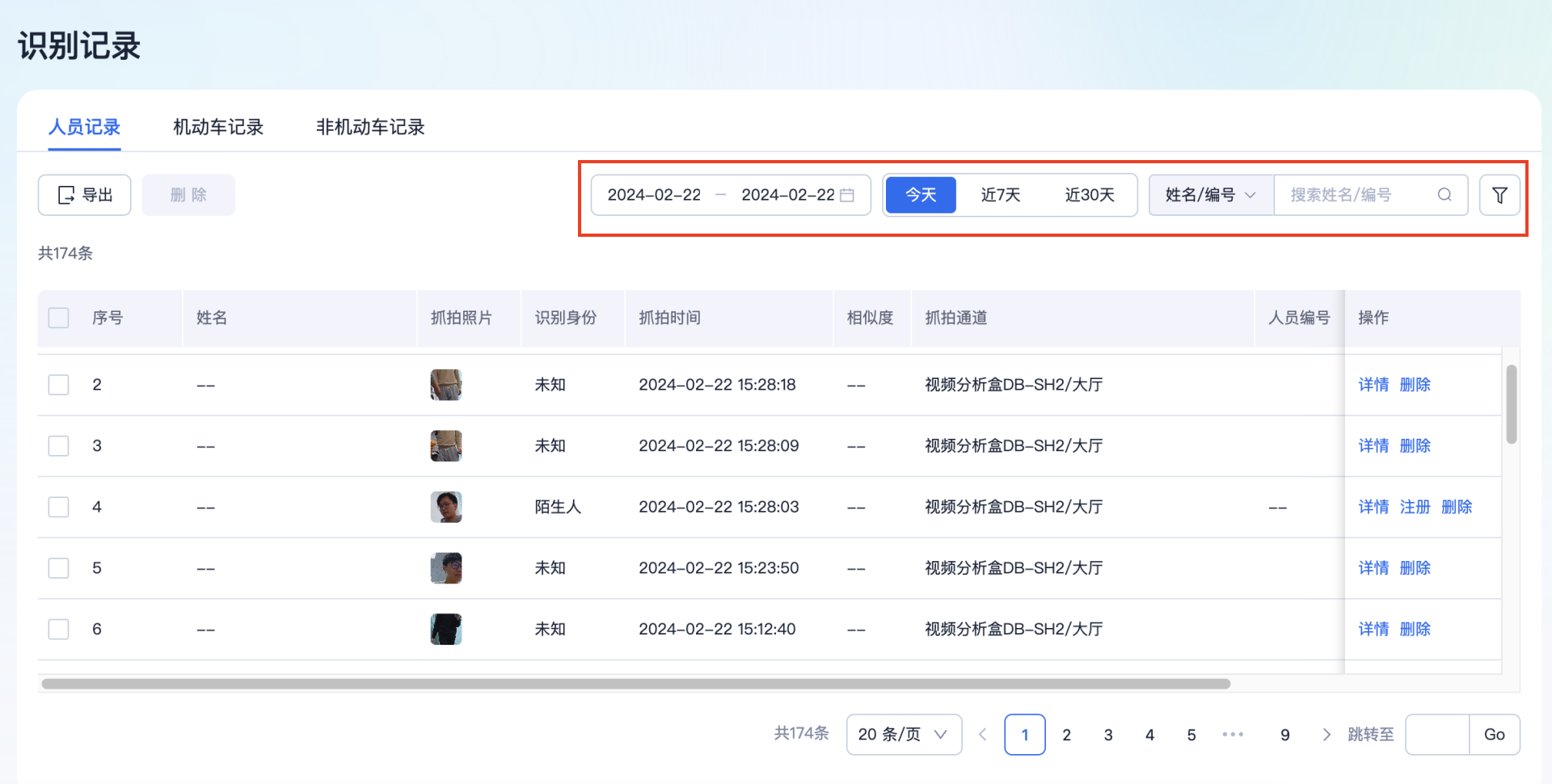Select the header select-all checkbox
This screenshot has width=1552, height=784.
(x=58, y=318)
